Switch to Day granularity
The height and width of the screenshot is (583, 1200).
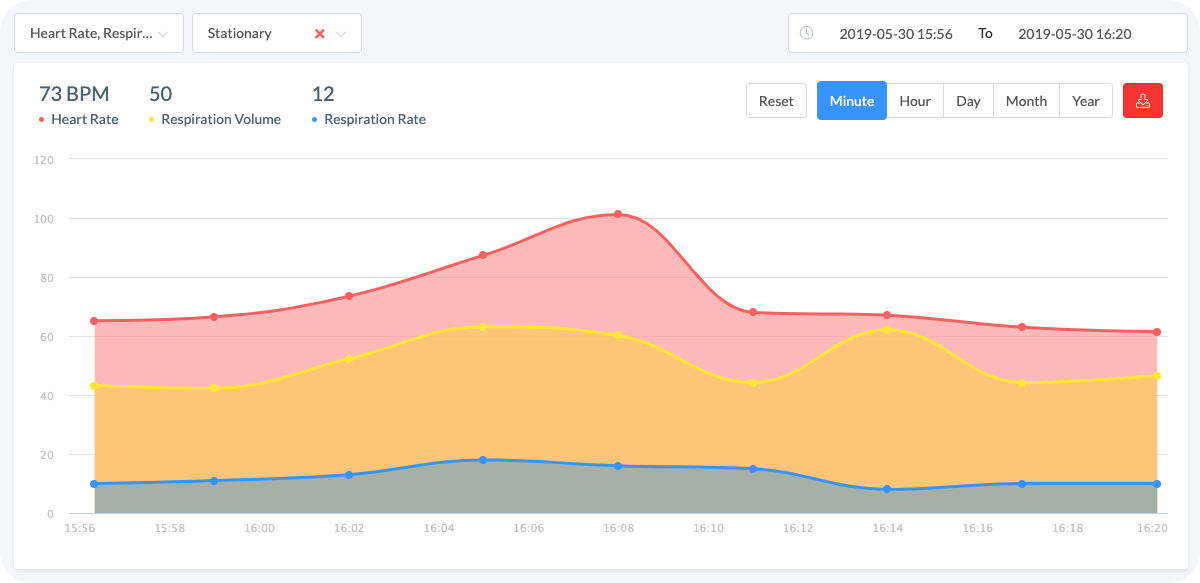(968, 101)
